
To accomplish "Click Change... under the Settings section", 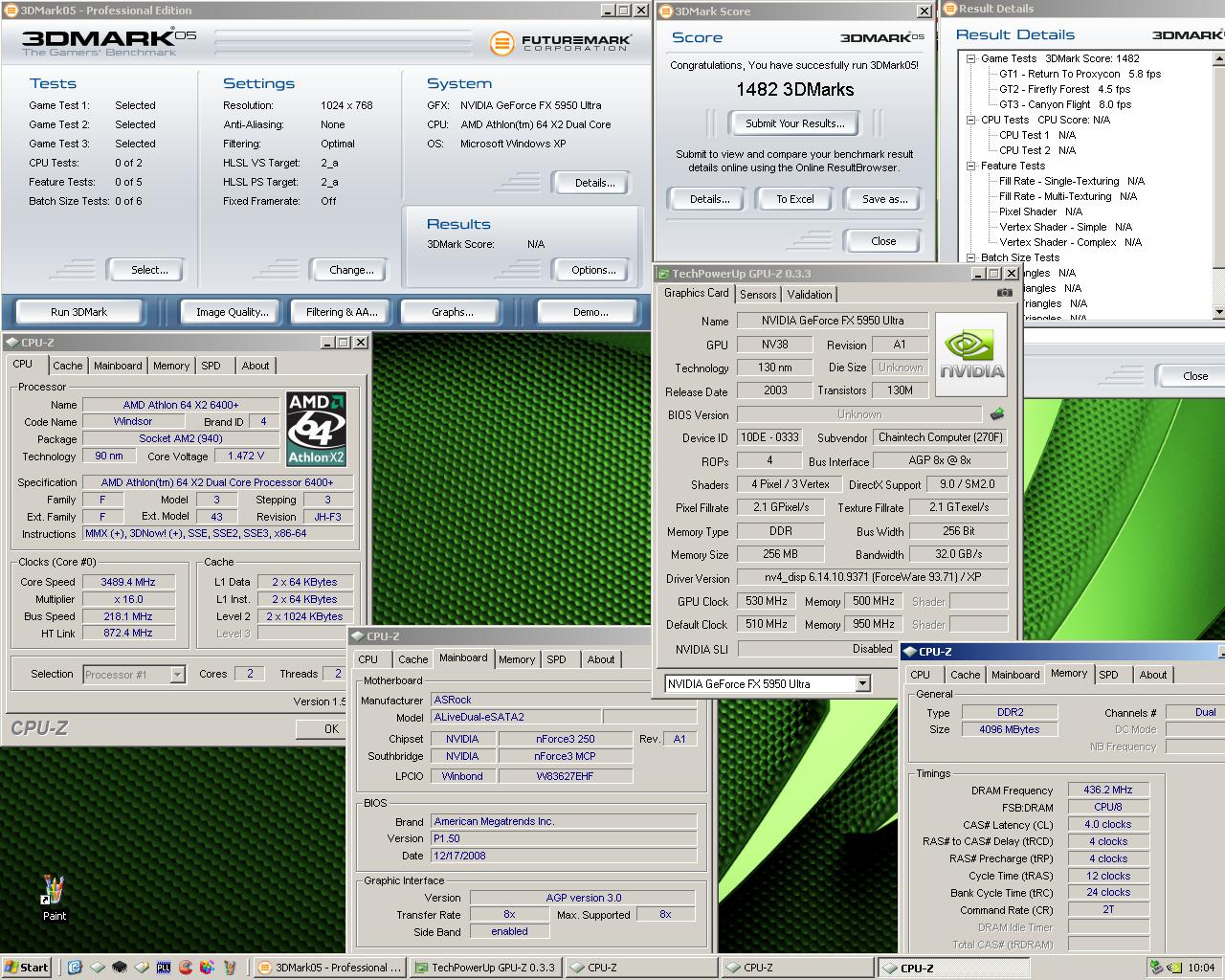I will click(x=352, y=270).
